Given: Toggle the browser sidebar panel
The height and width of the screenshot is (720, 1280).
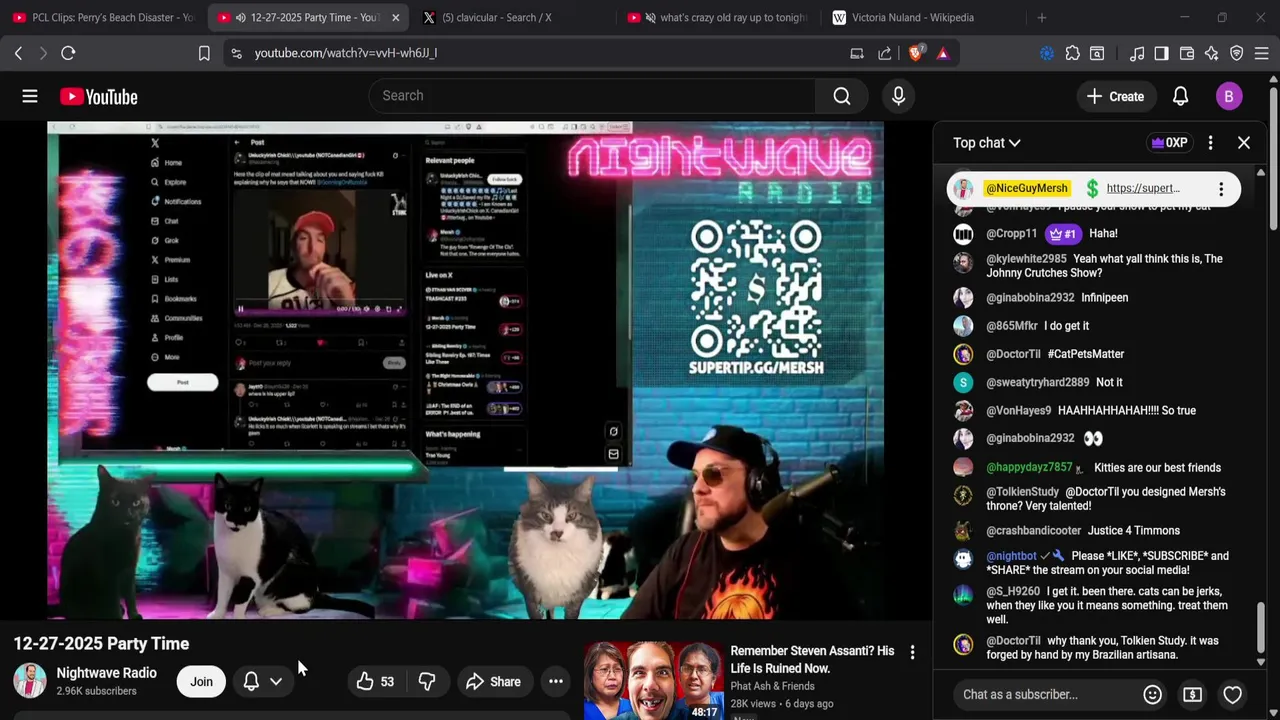Looking at the screenshot, I should click(x=1161, y=53).
